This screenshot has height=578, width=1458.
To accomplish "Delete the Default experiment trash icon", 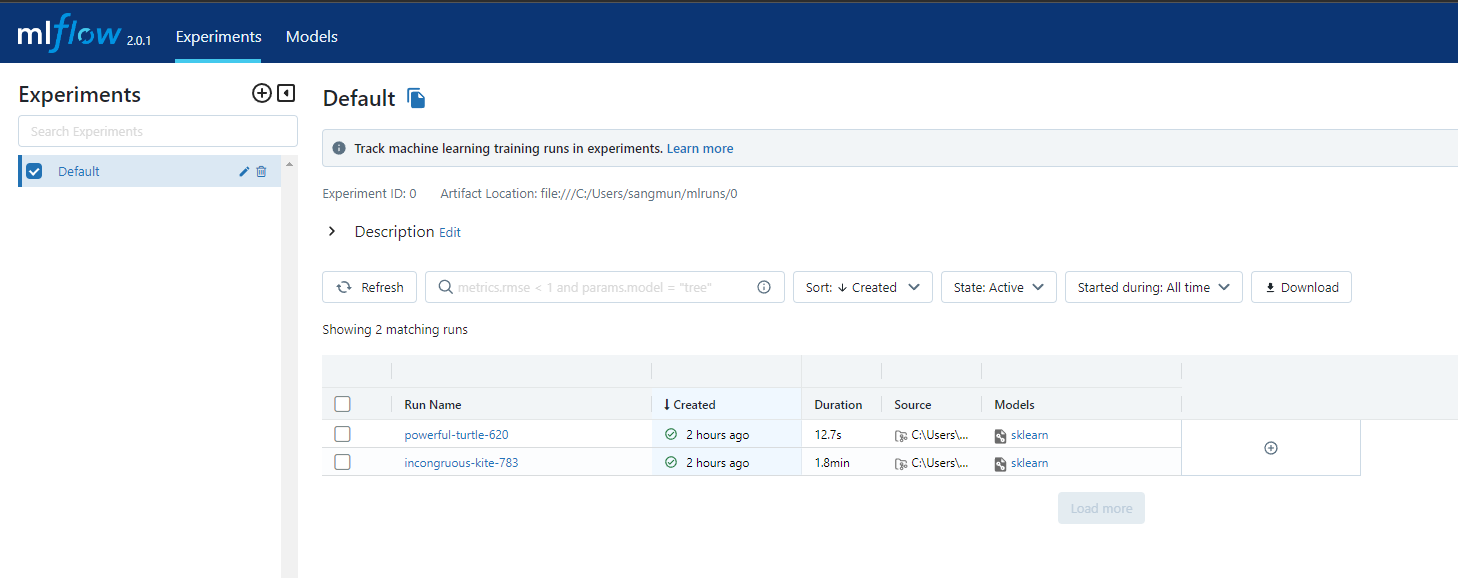I will (261, 171).
